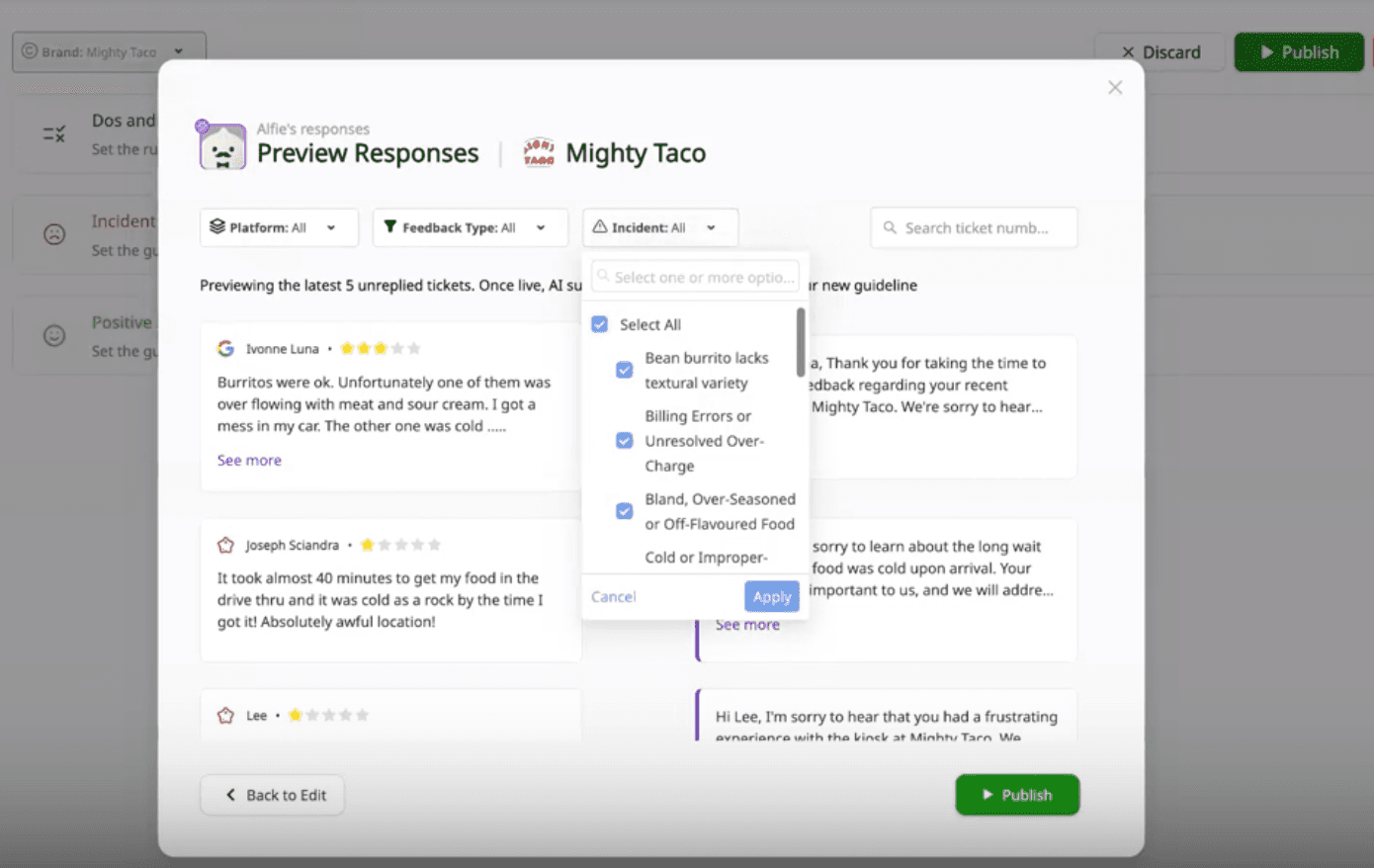Image resolution: width=1374 pixels, height=868 pixels.
Task: Click the incident options list scrollbar
Action: coord(801,342)
